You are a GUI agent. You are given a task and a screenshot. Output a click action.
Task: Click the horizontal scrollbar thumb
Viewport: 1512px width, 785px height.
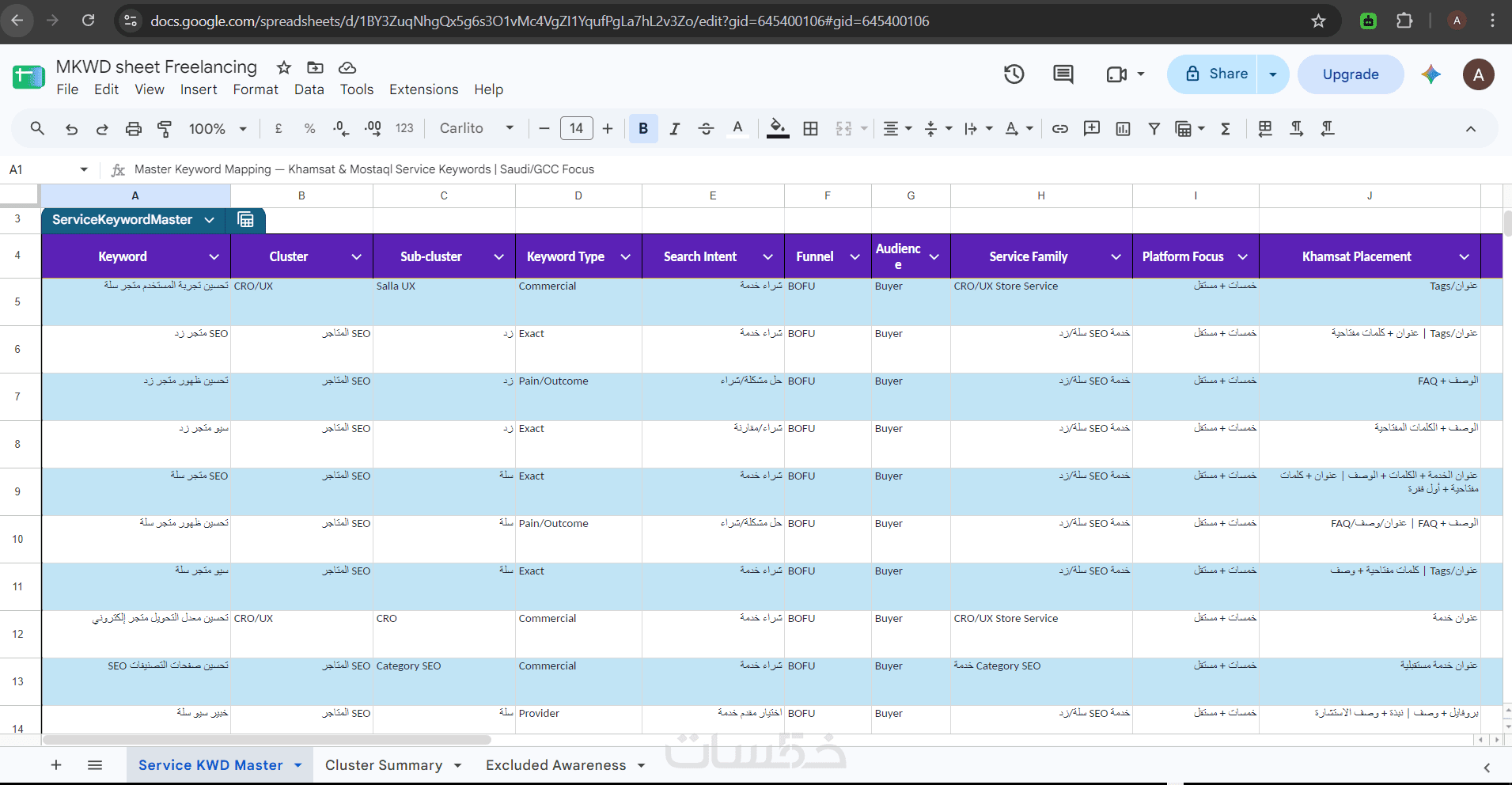pos(267,740)
